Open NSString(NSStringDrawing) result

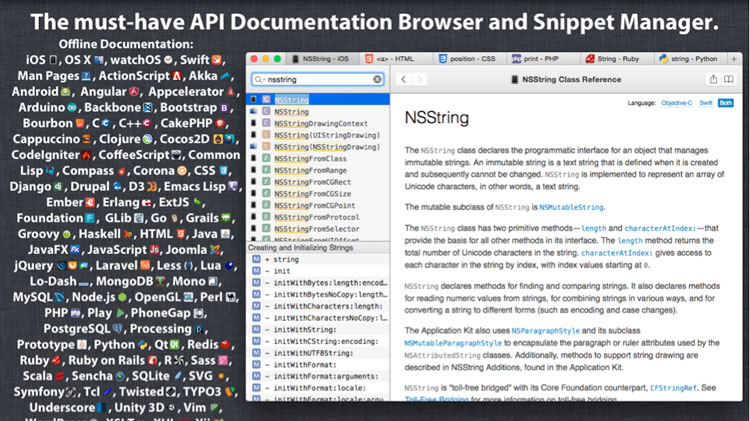pyautogui.click(x=318, y=147)
